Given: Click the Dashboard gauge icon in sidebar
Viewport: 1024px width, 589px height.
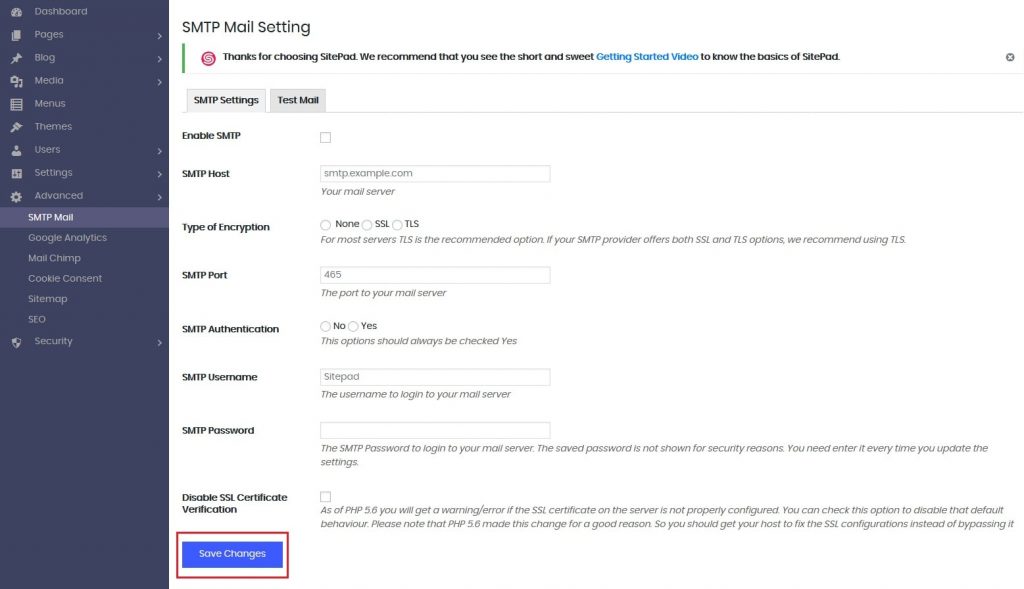Looking at the screenshot, I should pyautogui.click(x=16, y=12).
